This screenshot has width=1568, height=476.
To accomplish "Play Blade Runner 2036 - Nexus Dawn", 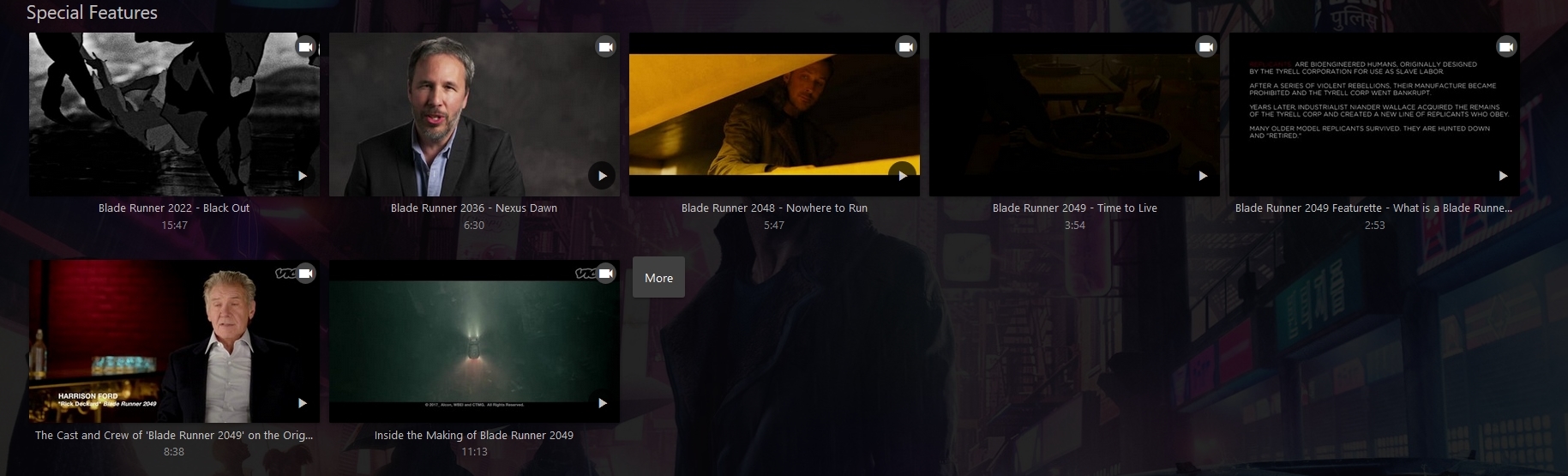I will pyautogui.click(x=602, y=176).
